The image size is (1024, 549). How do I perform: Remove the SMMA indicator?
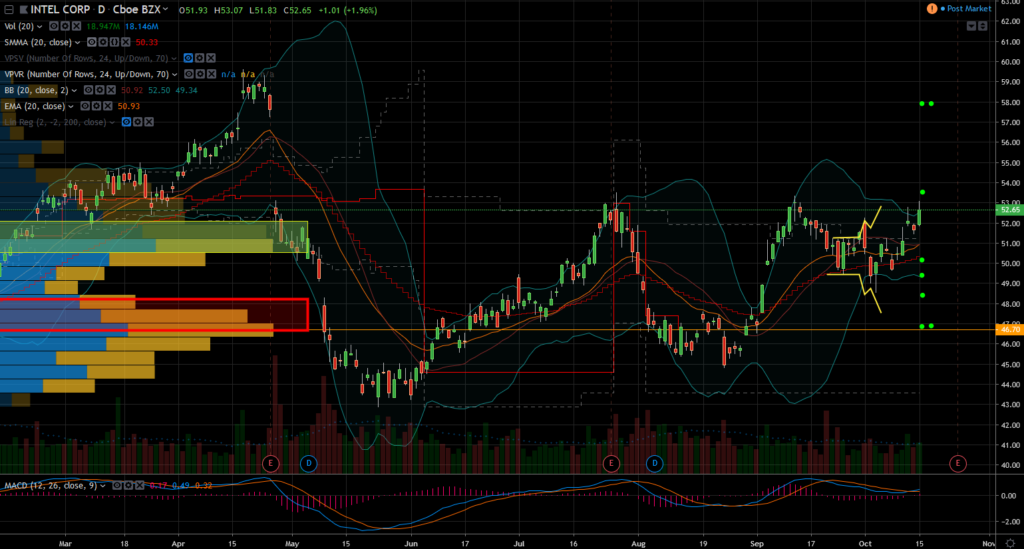coord(125,42)
